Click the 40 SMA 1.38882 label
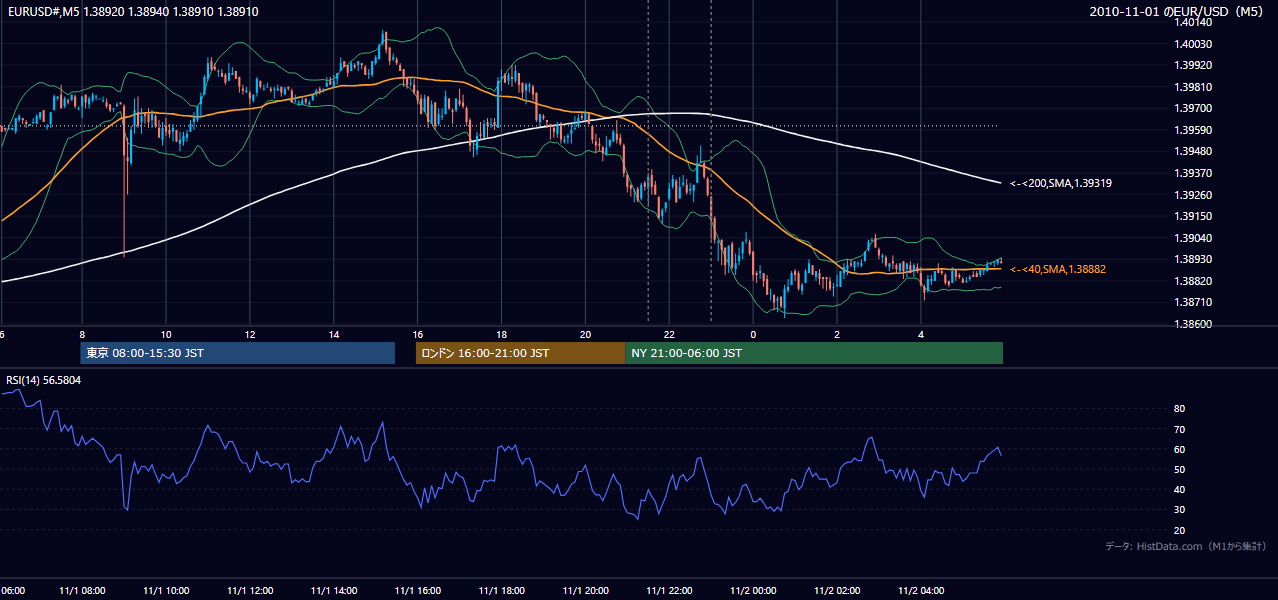1278x600 pixels. (1058, 269)
